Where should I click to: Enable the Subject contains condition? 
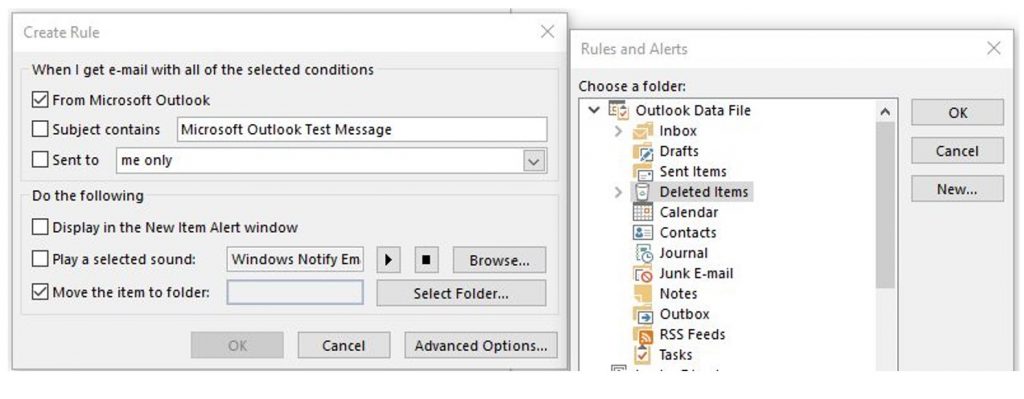[x=40, y=129]
